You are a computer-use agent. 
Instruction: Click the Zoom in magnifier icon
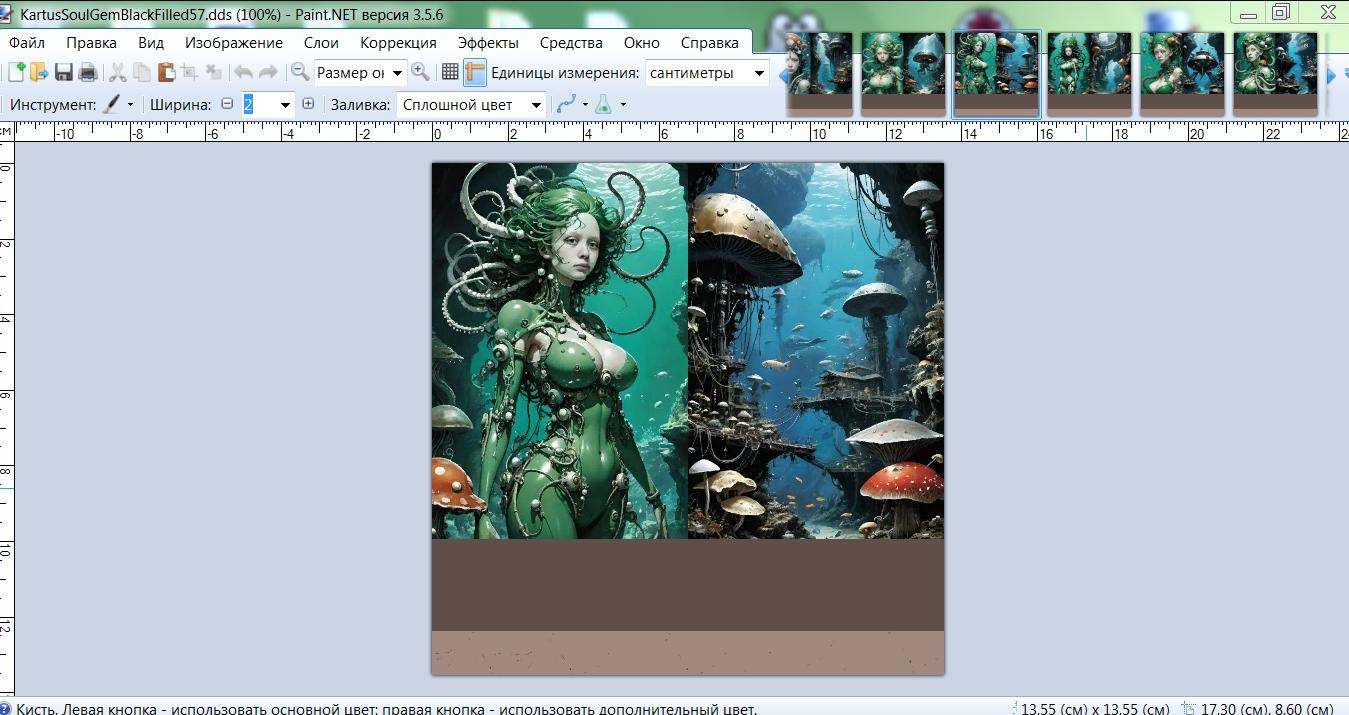pyautogui.click(x=420, y=72)
